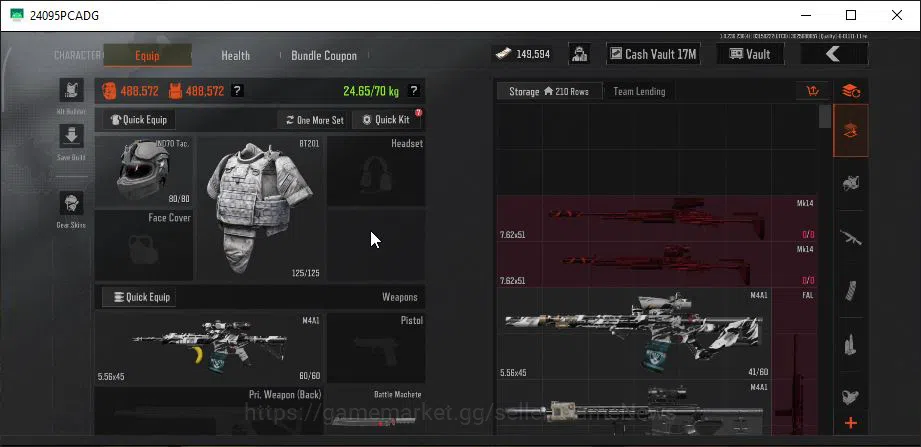Click the 24.65/70 kg weight readout
921x447 pixels.
click(x=371, y=91)
